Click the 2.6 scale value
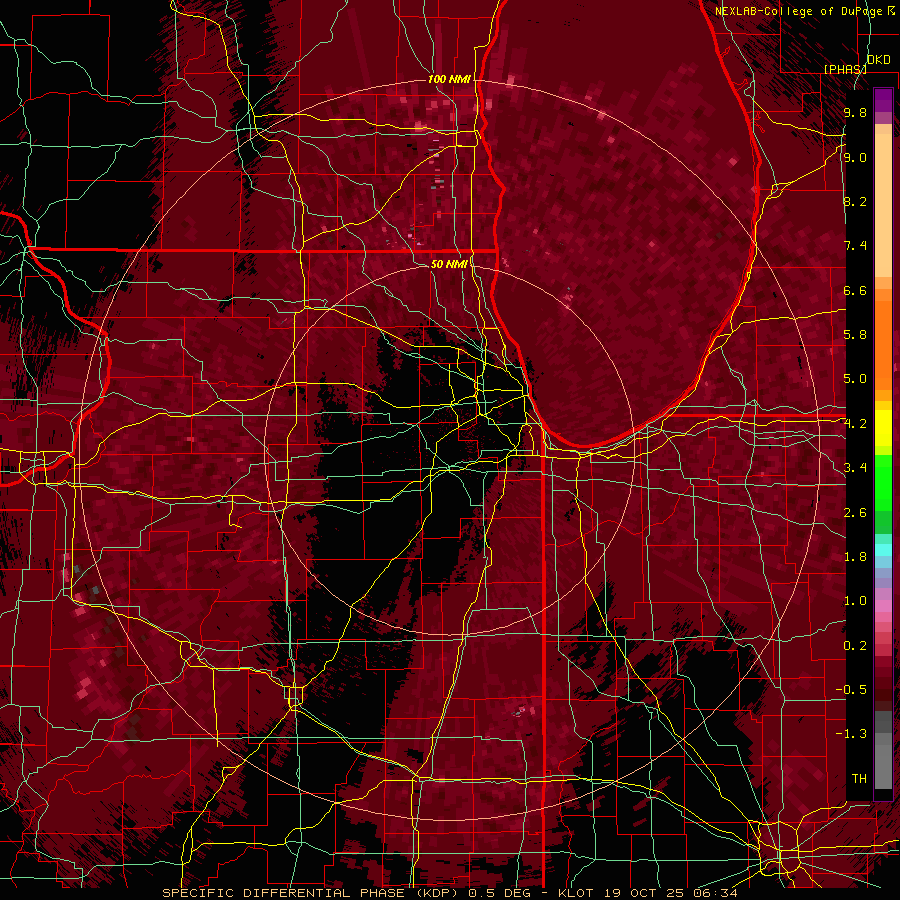The width and height of the screenshot is (900, 900). [855, 513]
